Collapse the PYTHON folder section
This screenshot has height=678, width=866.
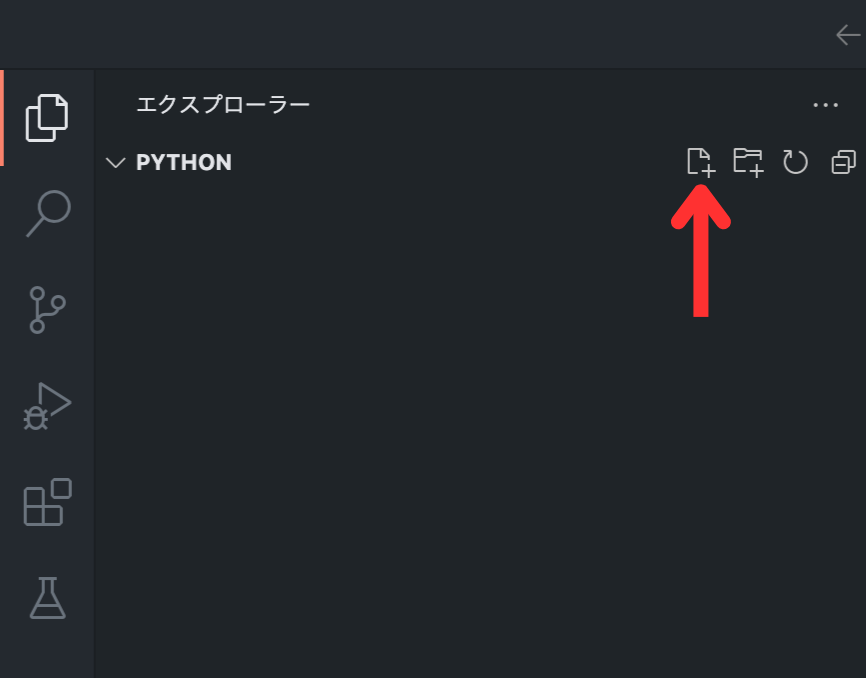116,162
